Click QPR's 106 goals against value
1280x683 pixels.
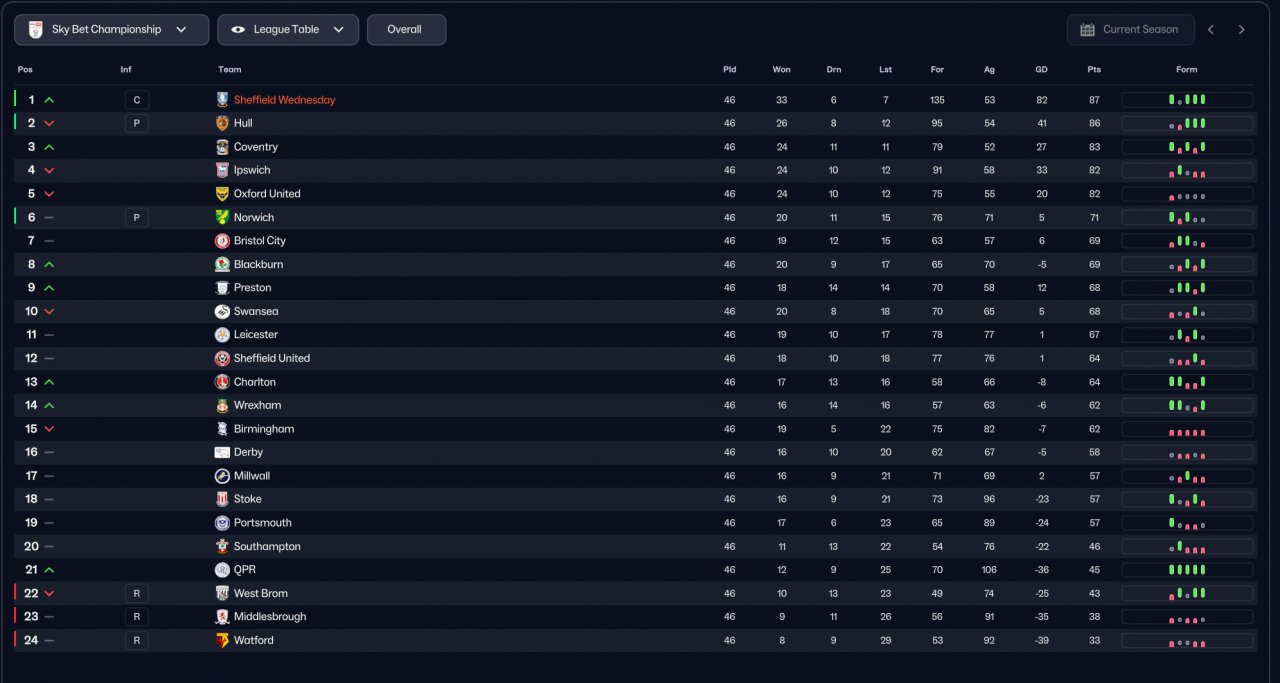990,570
